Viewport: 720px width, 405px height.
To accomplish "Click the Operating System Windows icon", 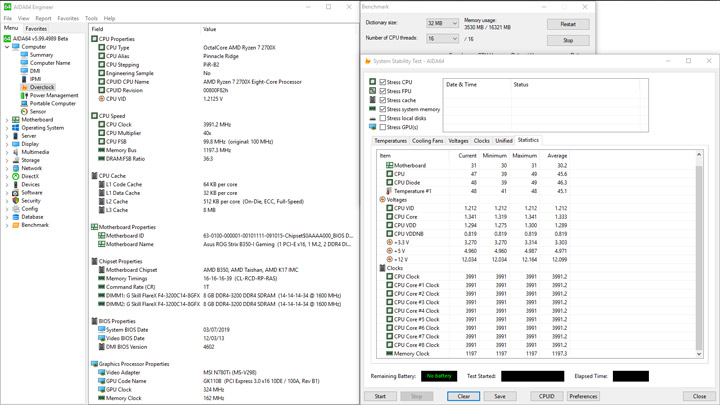I will 16,128.
